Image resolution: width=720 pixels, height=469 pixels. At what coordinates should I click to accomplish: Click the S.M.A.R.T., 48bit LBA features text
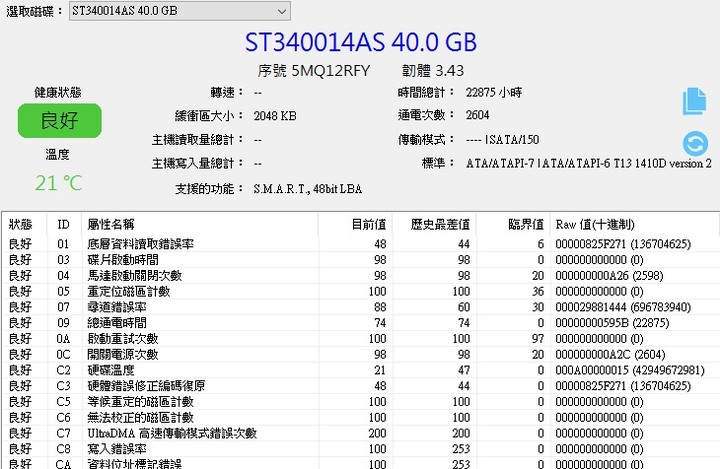point(308,189)
